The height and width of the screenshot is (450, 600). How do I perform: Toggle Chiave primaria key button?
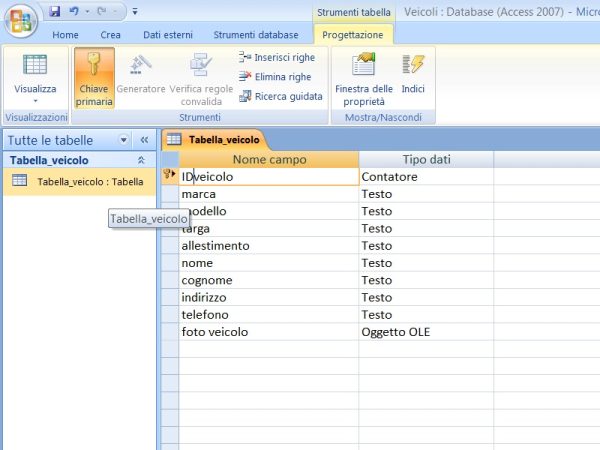94,78
